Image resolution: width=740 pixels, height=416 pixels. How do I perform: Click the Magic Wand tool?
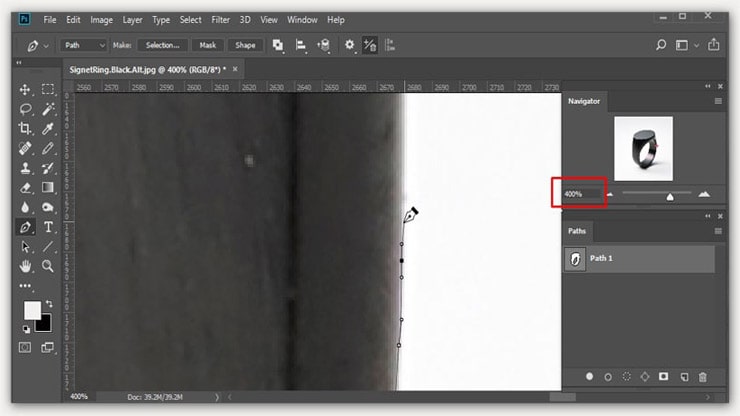[x=47, y=109]
